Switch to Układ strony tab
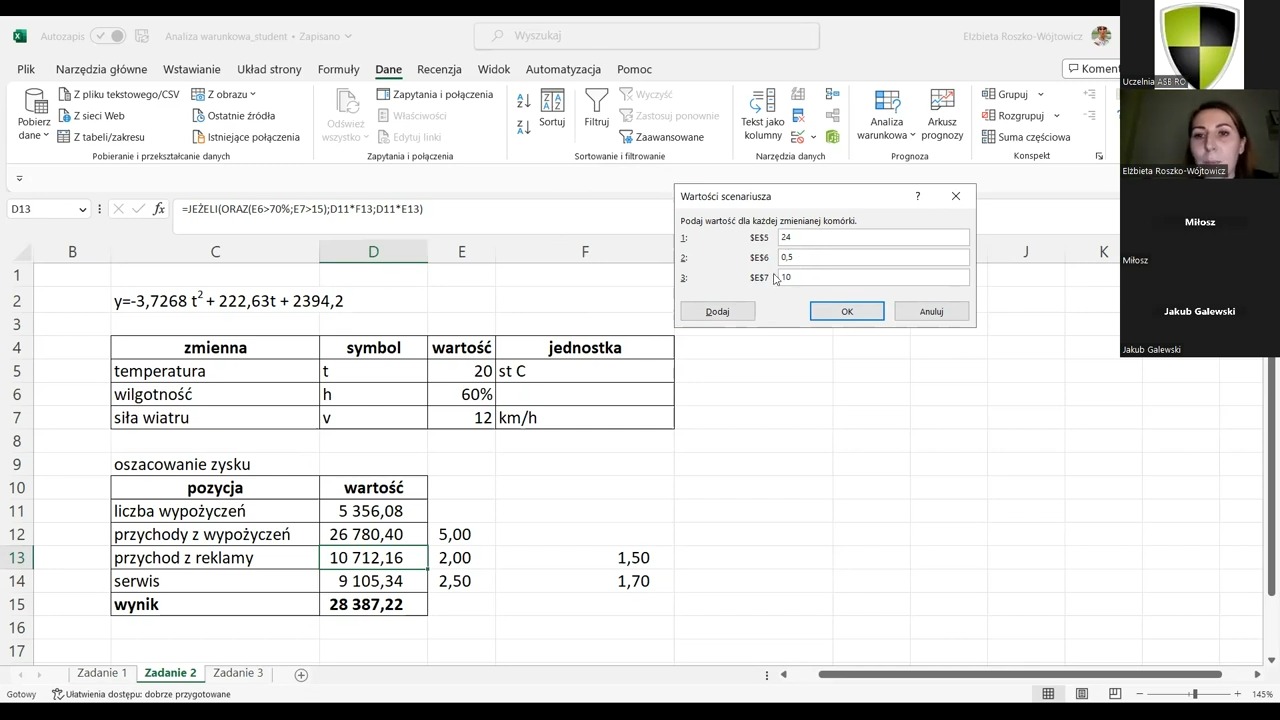Viewport: 1280px width, 720px height. click(x=269, y=69)
